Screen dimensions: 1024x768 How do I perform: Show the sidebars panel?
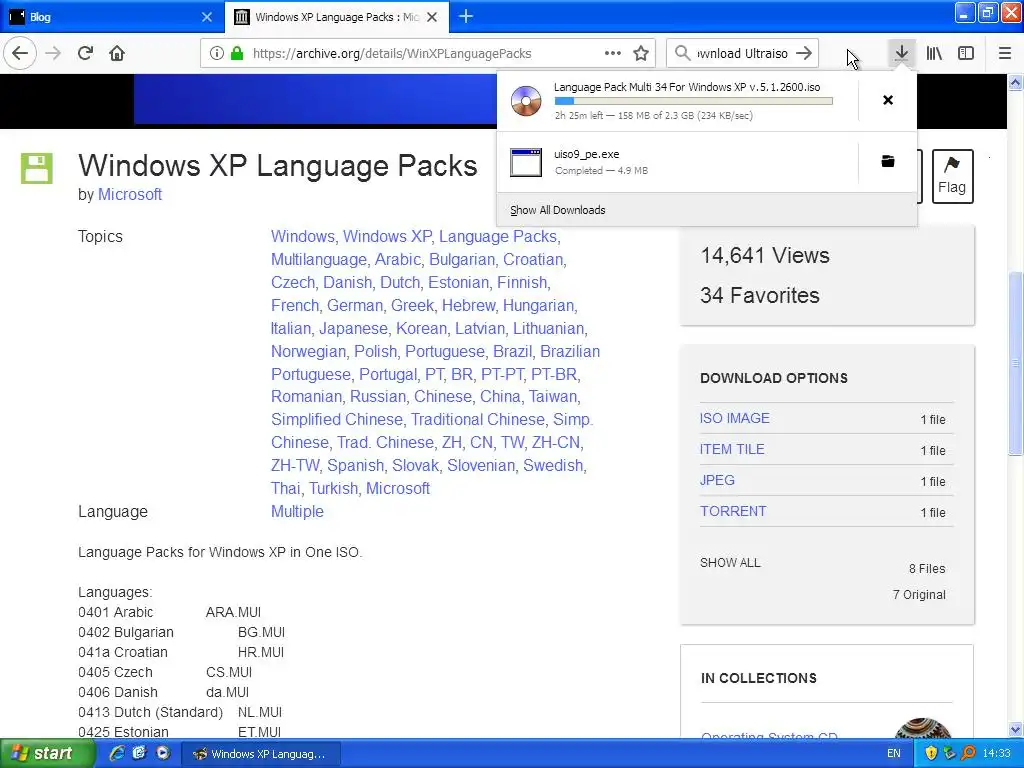[x=966, y=53]
